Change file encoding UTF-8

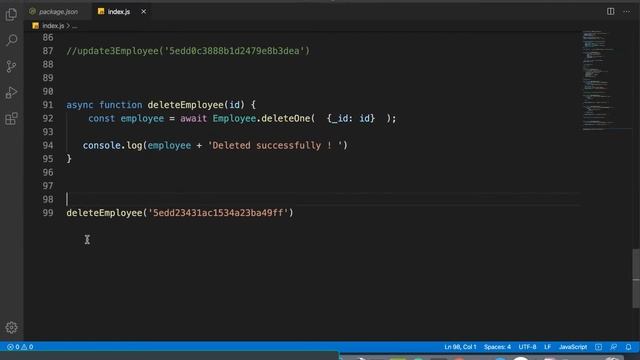click(x=527, y=347)
